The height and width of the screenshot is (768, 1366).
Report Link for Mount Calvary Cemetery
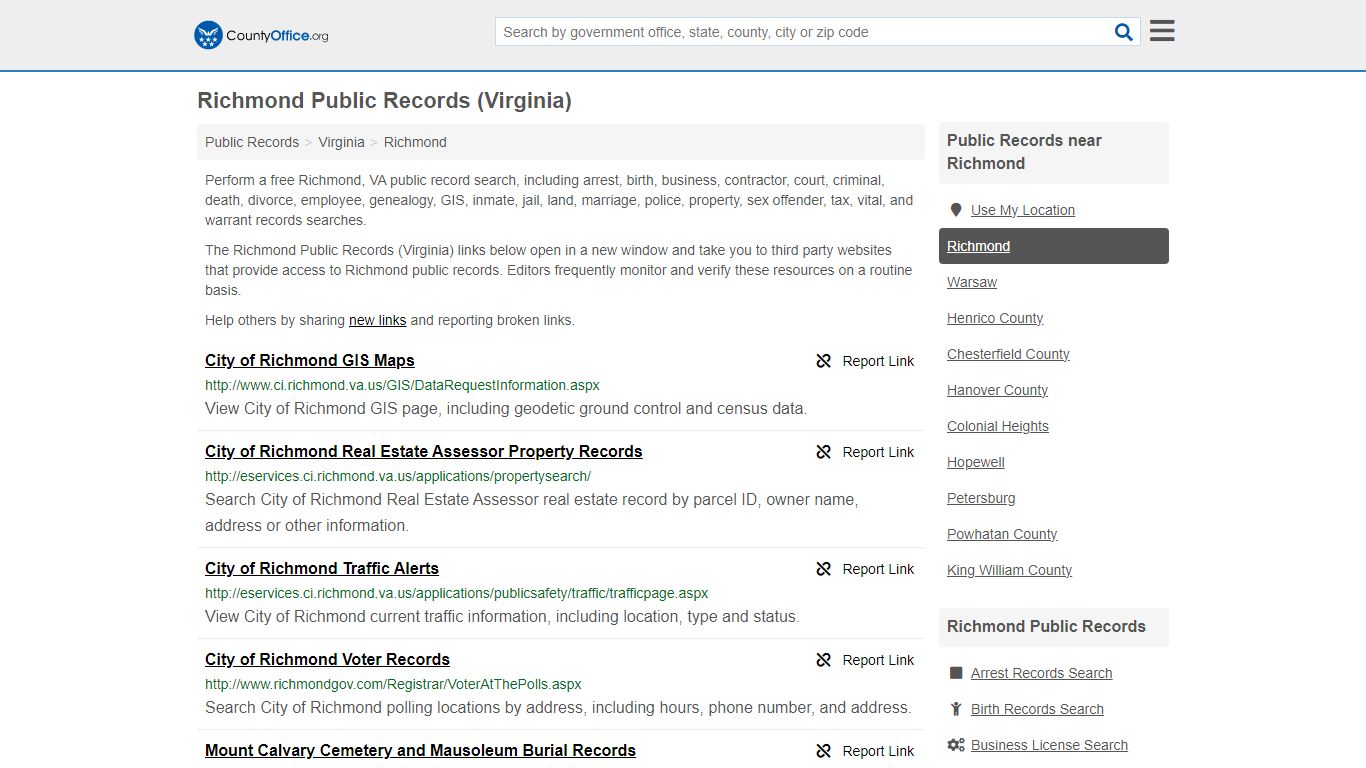tap(878, 751)
